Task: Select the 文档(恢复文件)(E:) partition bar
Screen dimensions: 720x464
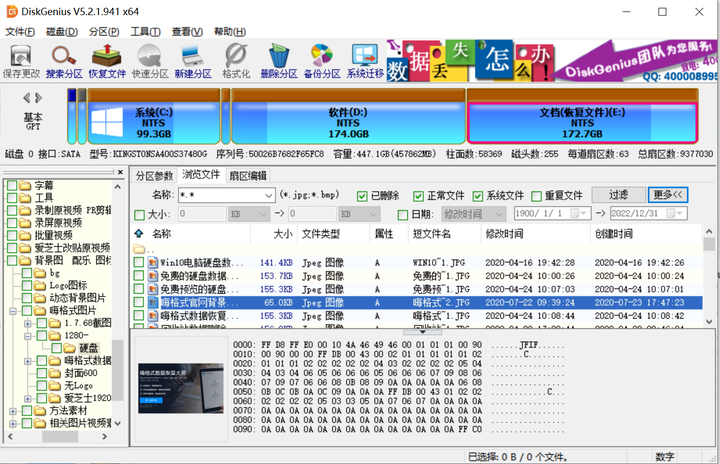Action: (582, 117)
